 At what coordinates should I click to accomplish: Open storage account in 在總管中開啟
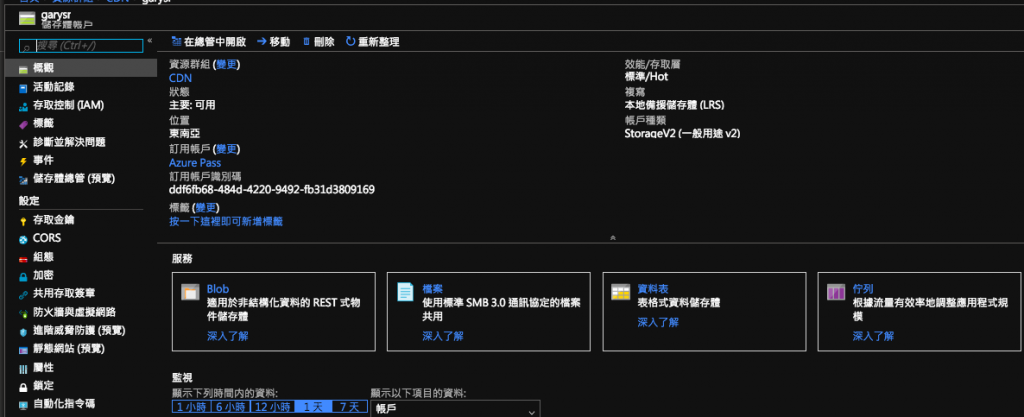[x=208, y=42]
